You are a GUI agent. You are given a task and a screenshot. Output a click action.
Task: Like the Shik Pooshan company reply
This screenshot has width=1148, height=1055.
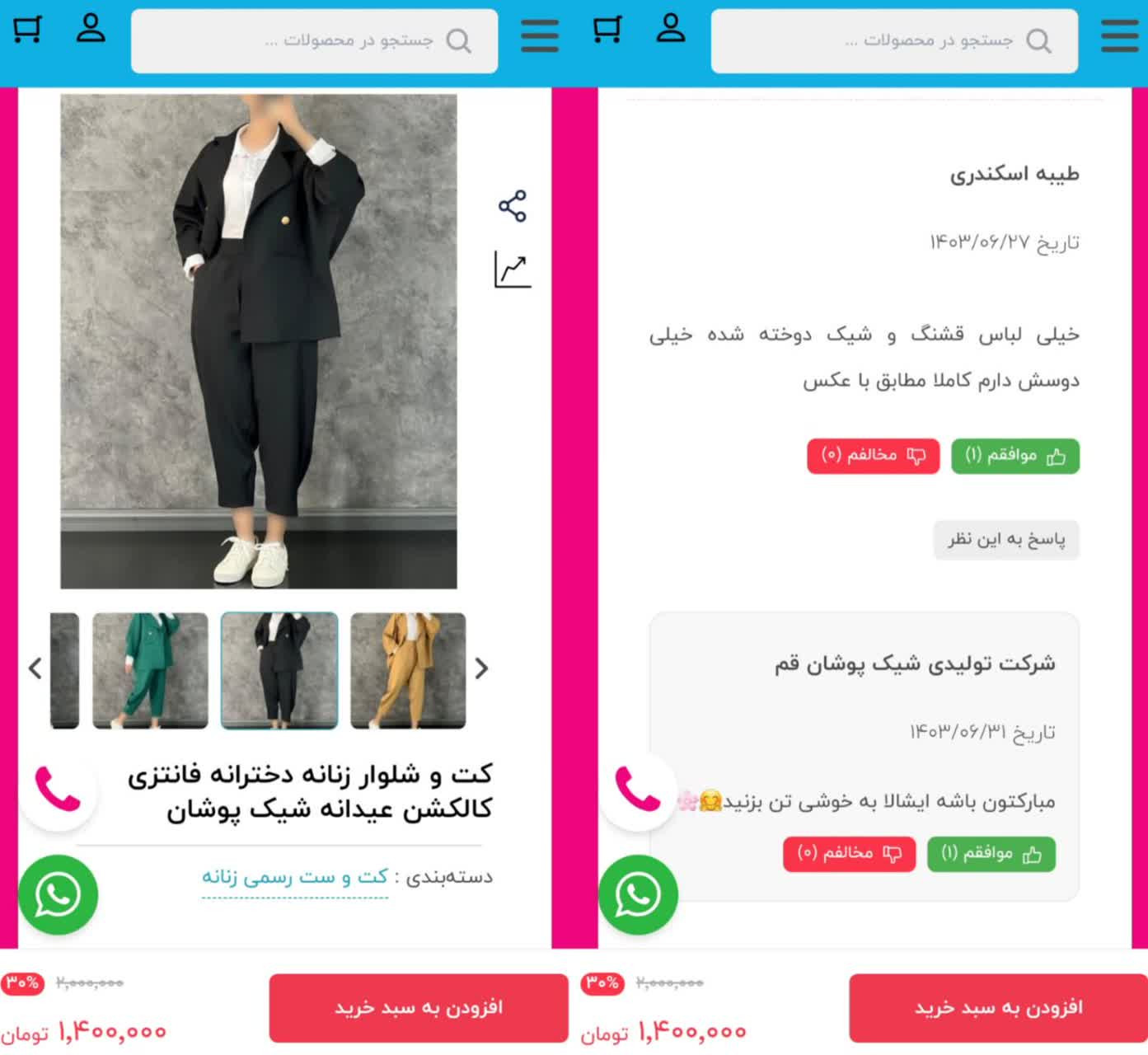coord(991,854)
